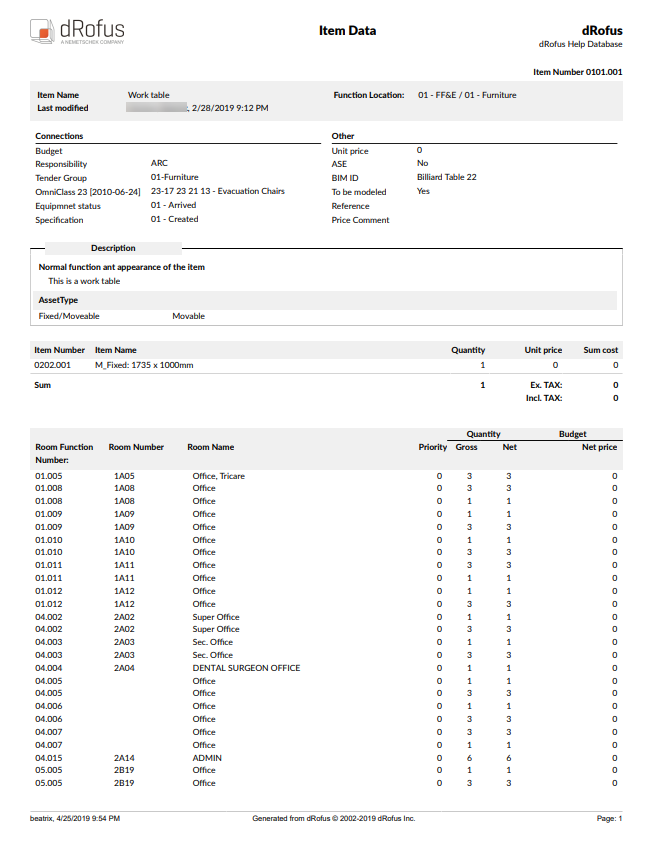
Task: Click BIM ID value Billiard Table 22
Action: click(x=446, y=177)
